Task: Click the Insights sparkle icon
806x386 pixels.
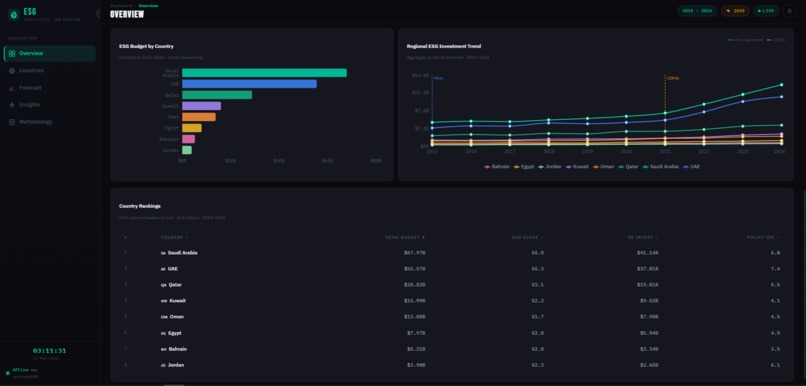Action: pyautogui.click(x=12, y=105)
